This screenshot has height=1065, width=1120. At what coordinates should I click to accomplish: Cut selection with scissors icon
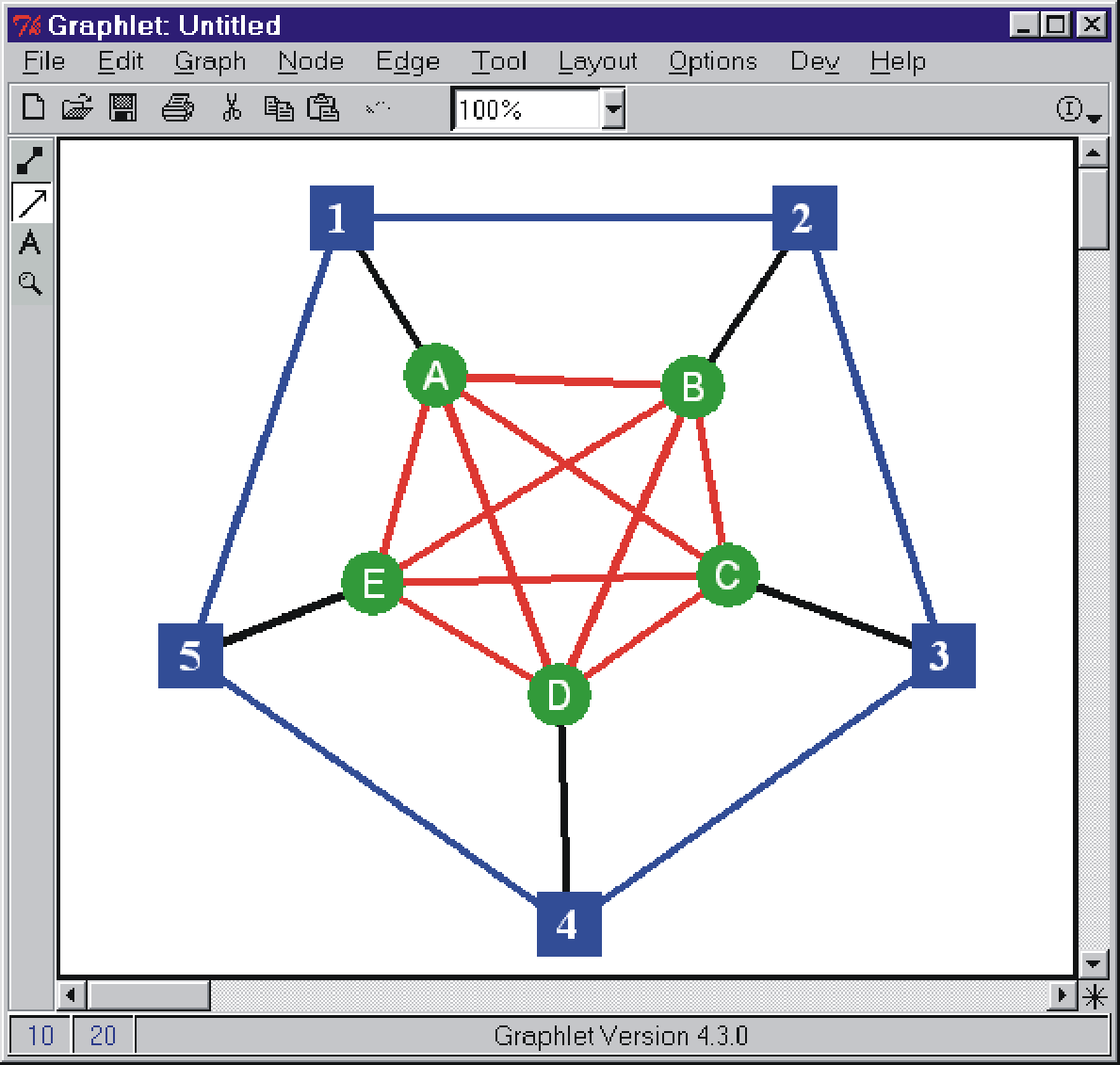(x=231, y=108)
